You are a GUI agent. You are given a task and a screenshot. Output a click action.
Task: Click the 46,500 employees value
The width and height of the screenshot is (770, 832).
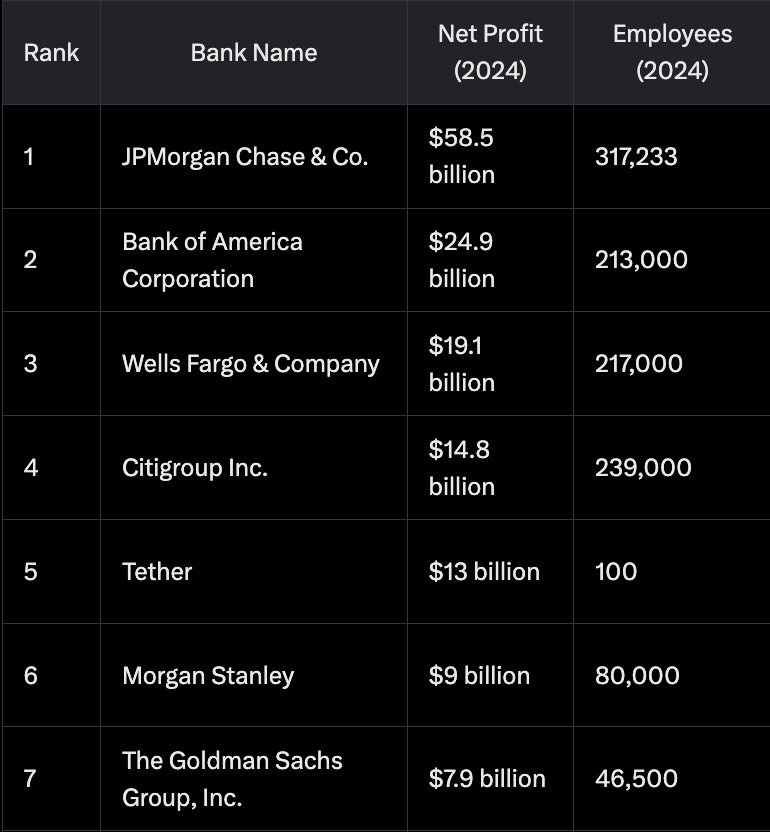(636, 779)
